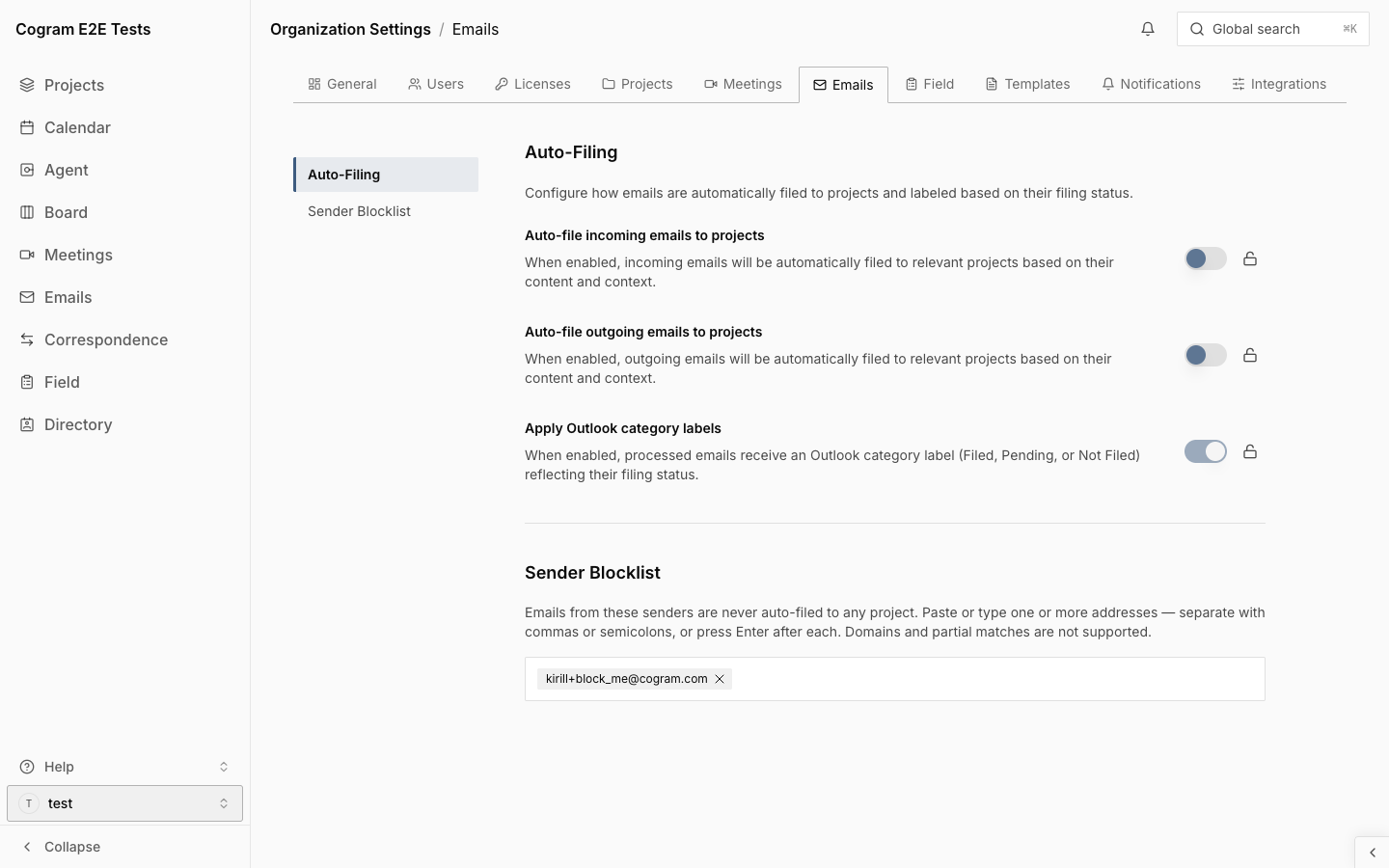Open the test account switcher

(125, 803)
